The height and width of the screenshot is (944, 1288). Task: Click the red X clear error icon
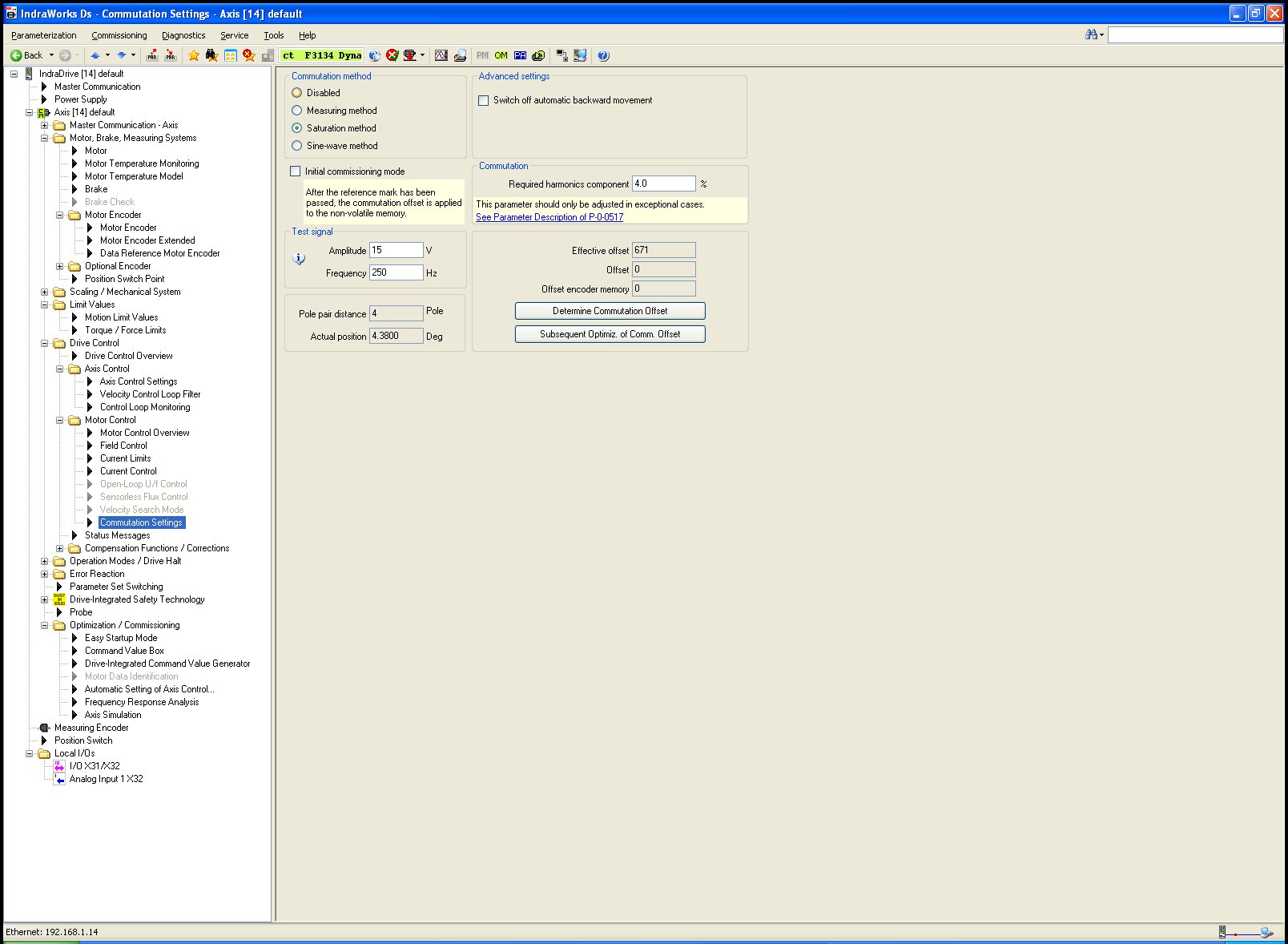[392, 55]
